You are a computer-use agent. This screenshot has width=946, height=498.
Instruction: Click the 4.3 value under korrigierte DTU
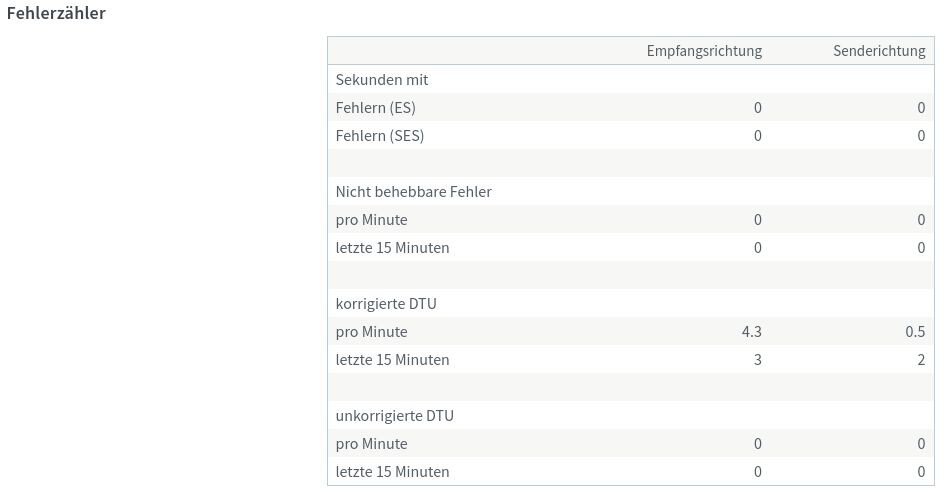tap(751, 331)
